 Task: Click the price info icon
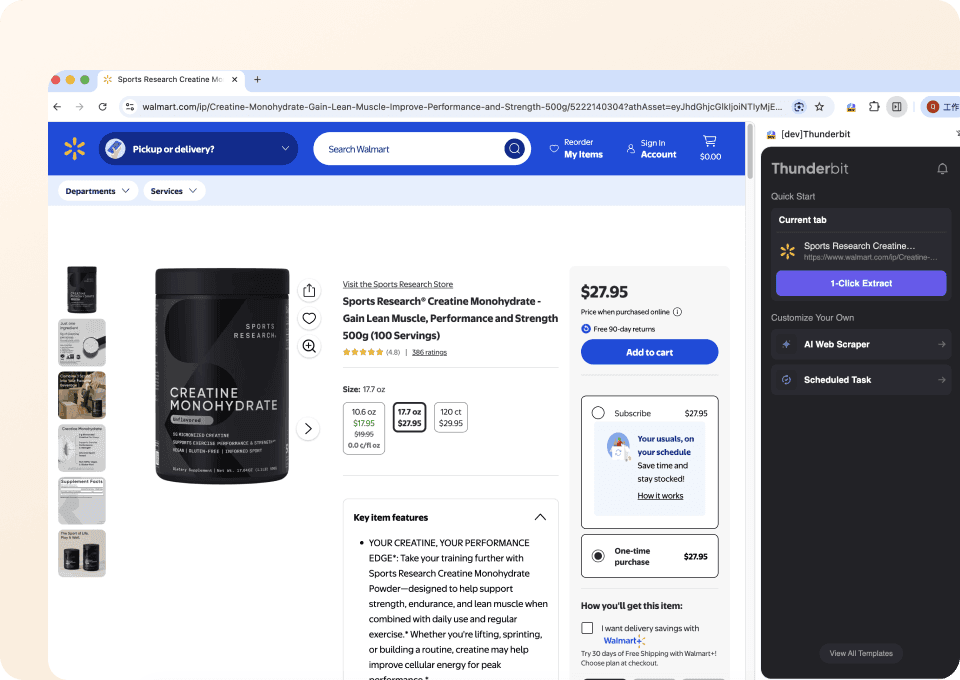tap(677, 312)
